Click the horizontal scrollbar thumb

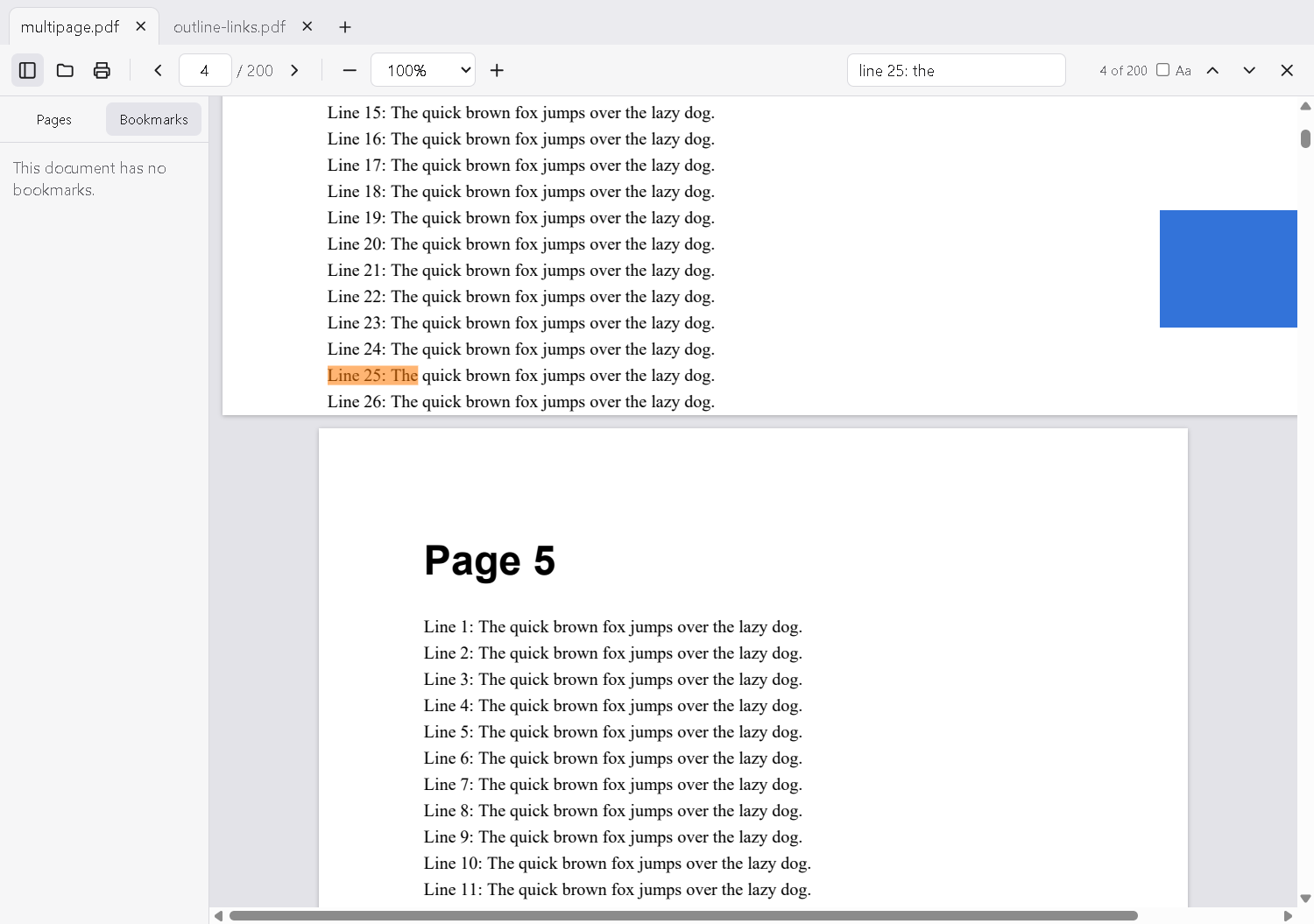click(683, 915)
